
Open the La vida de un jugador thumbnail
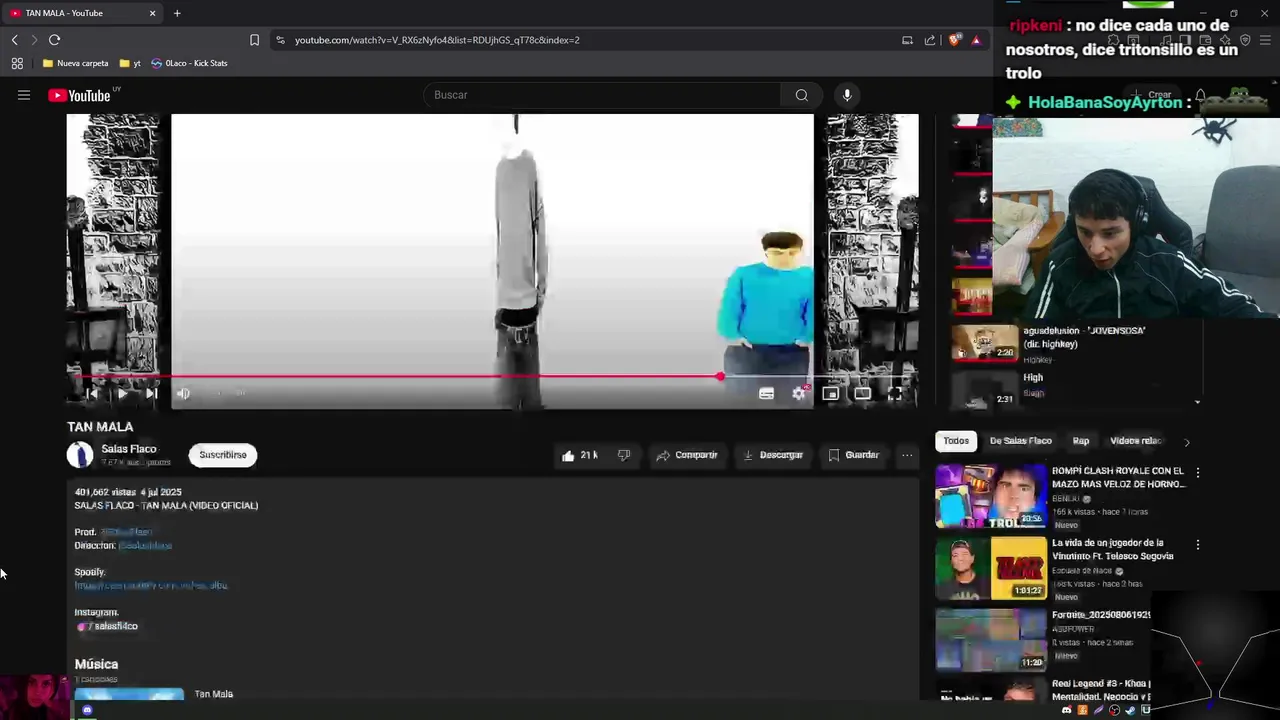[990, 568]
